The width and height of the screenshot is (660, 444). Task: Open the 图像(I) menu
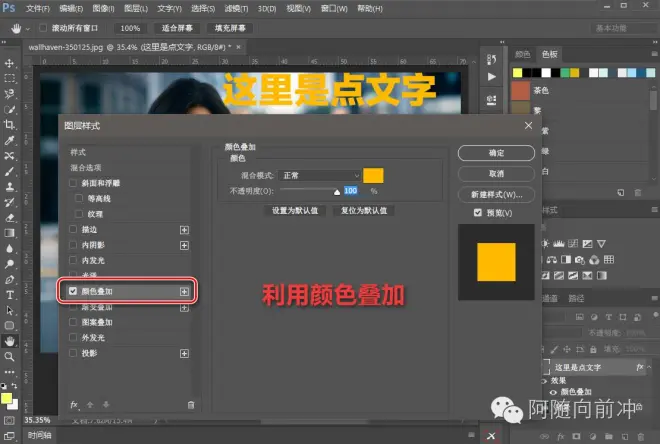(103, 8)
